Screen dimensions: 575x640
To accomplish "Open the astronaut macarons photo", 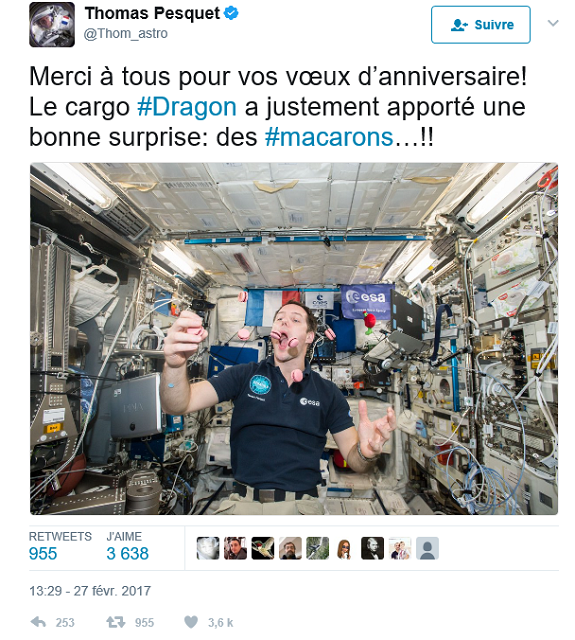I will point(294,338).
